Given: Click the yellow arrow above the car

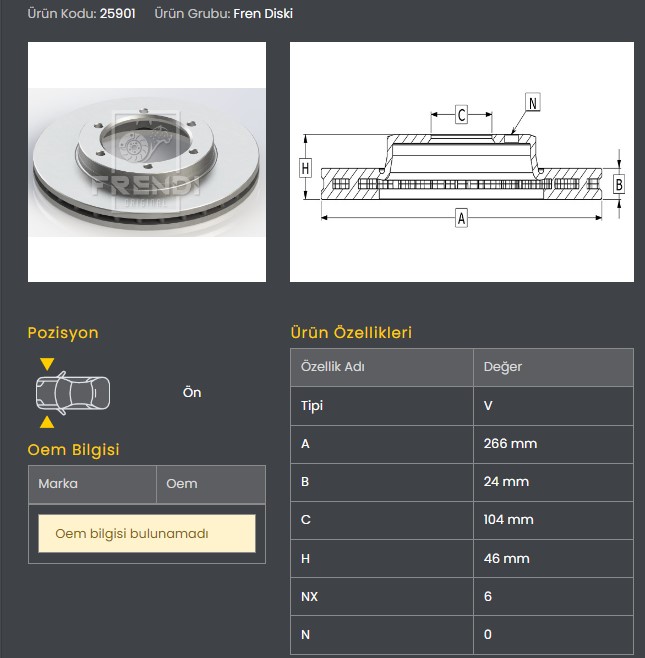Looking at the screenshot, I should (47, 364).
